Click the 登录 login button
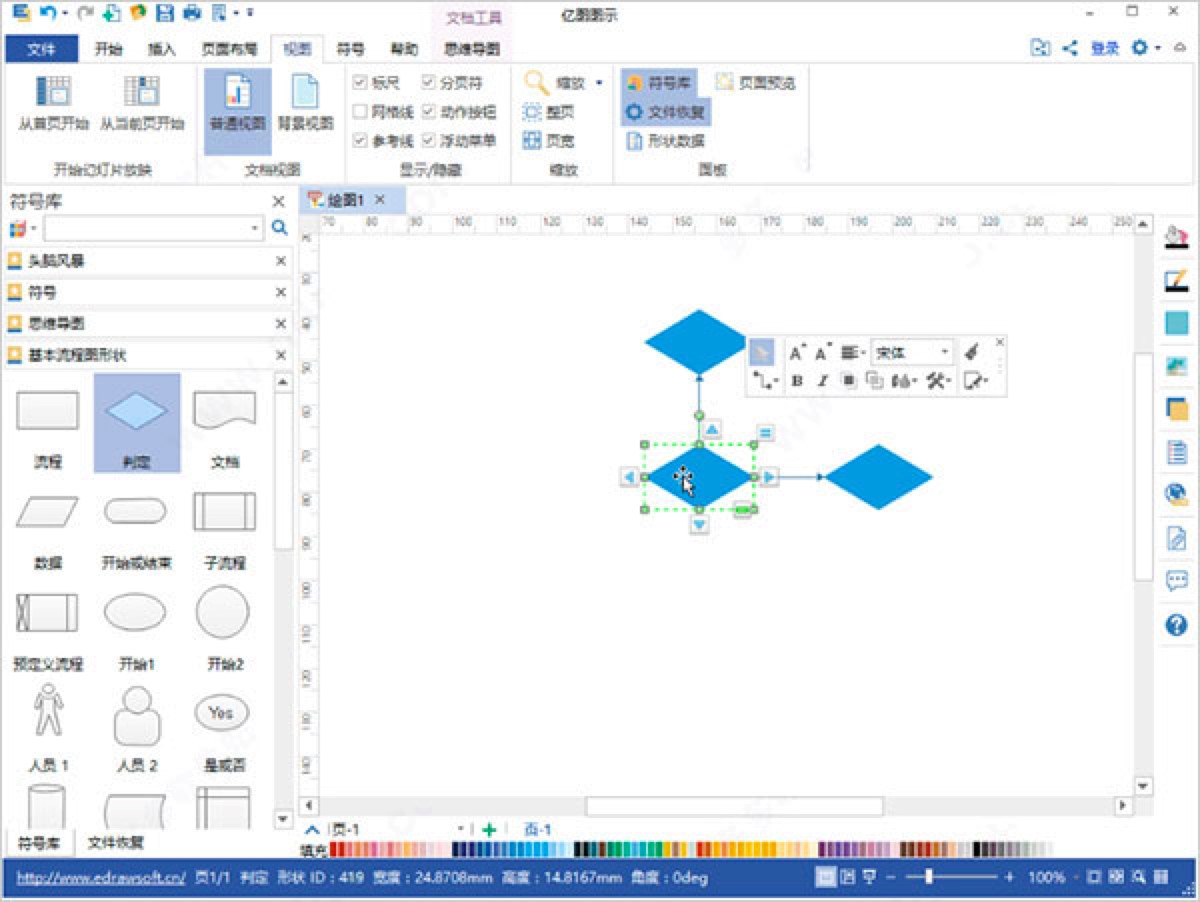This screenshot has height=902, width=1200. pos(1105,47)
